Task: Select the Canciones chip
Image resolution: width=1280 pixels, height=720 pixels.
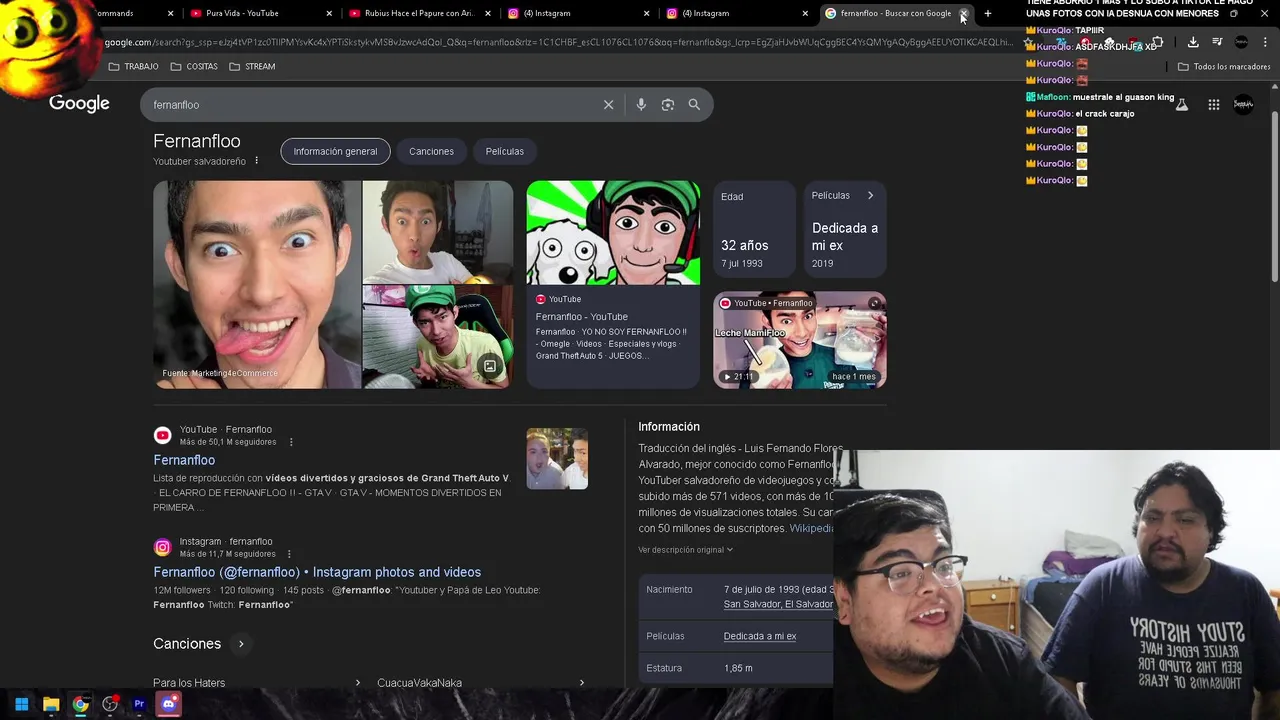Action: click(431, 151)
